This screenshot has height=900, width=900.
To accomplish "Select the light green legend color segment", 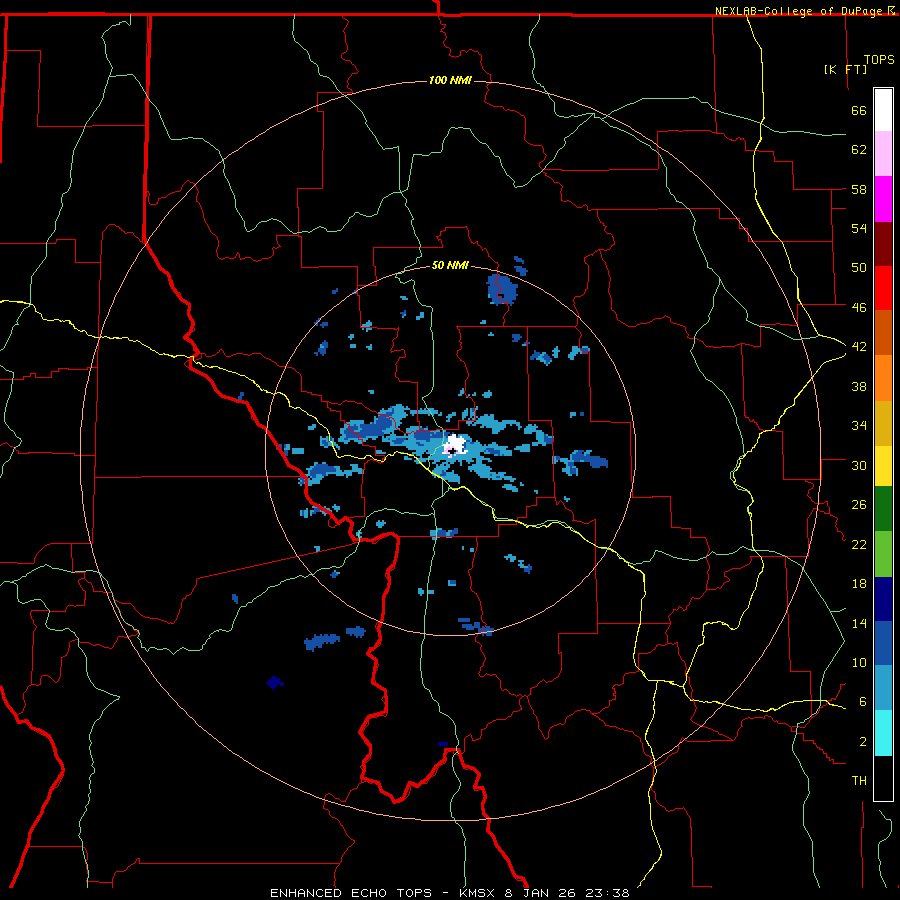I will [x=883, y=554].
